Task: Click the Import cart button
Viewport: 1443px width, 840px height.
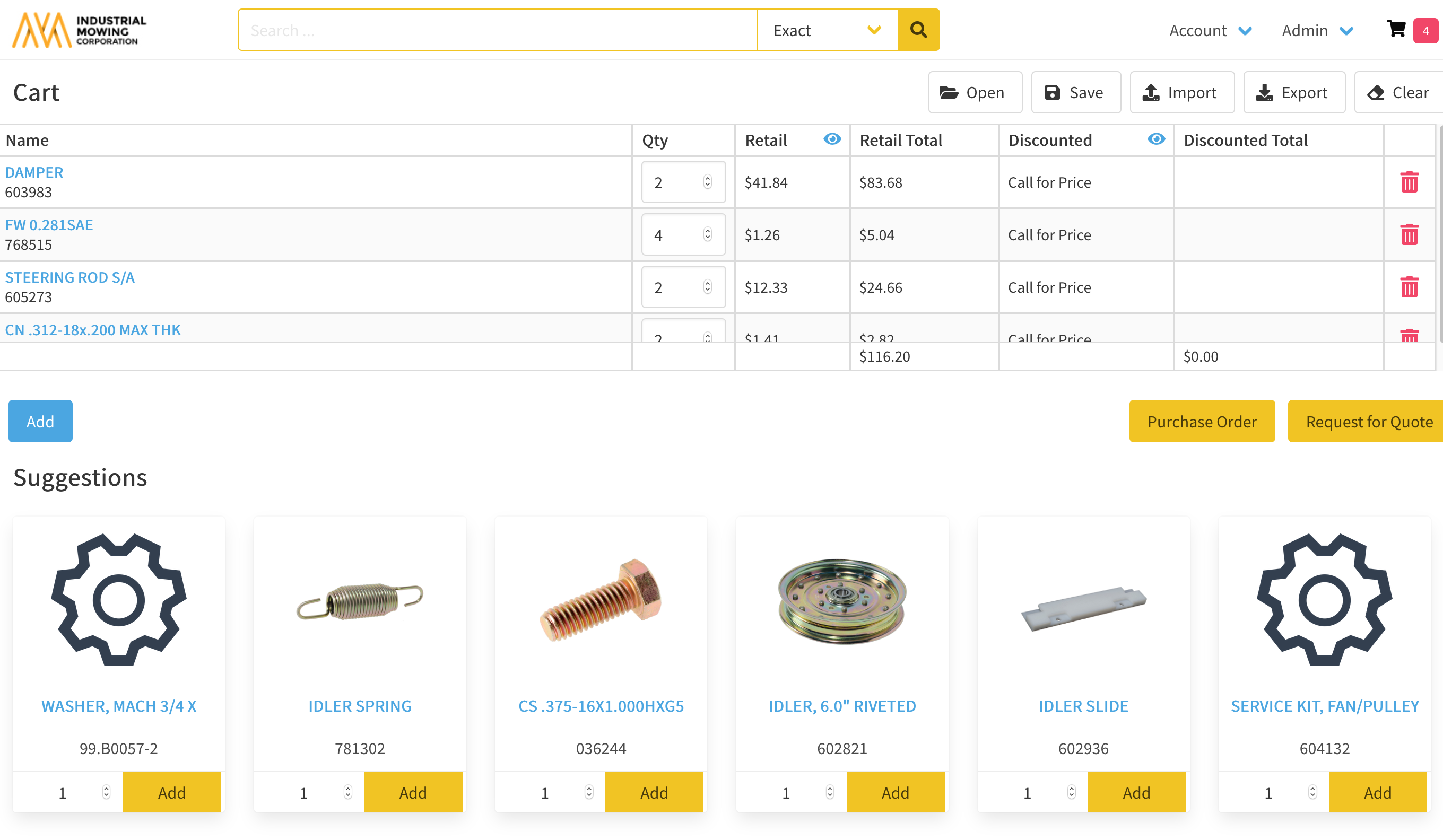Action: coord(1181,92)
